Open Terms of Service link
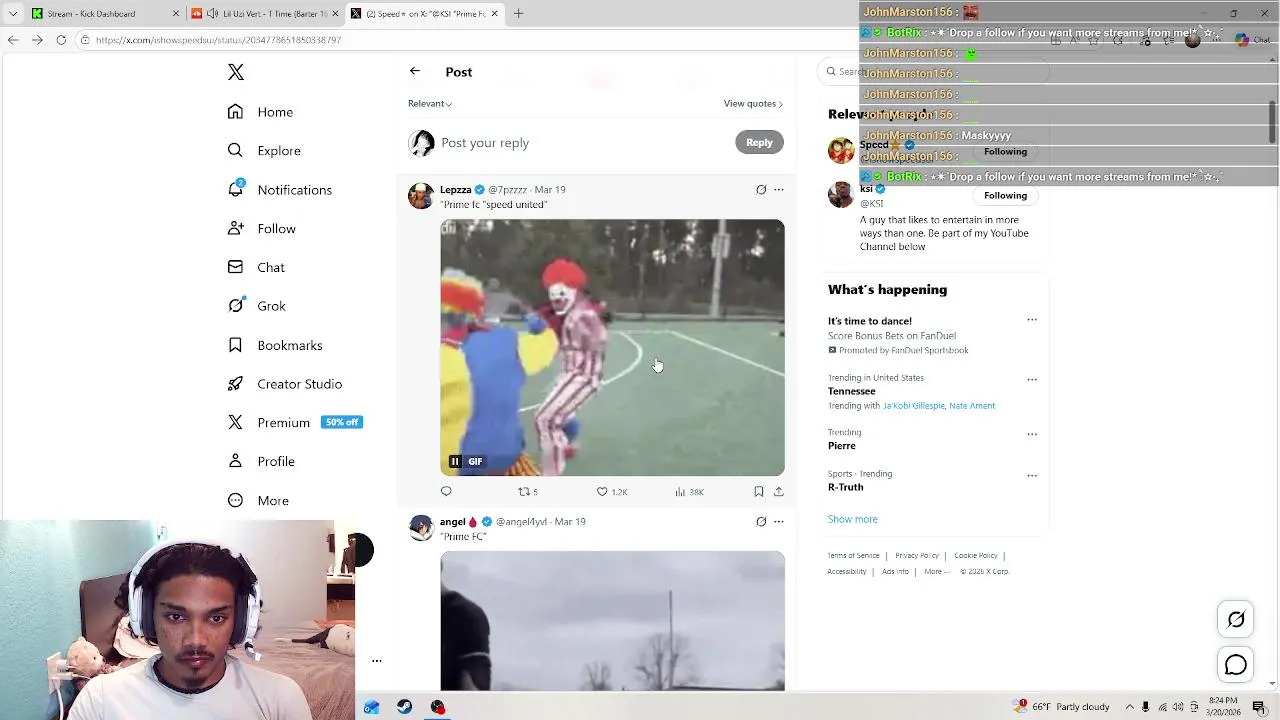 tap(853, 556)
